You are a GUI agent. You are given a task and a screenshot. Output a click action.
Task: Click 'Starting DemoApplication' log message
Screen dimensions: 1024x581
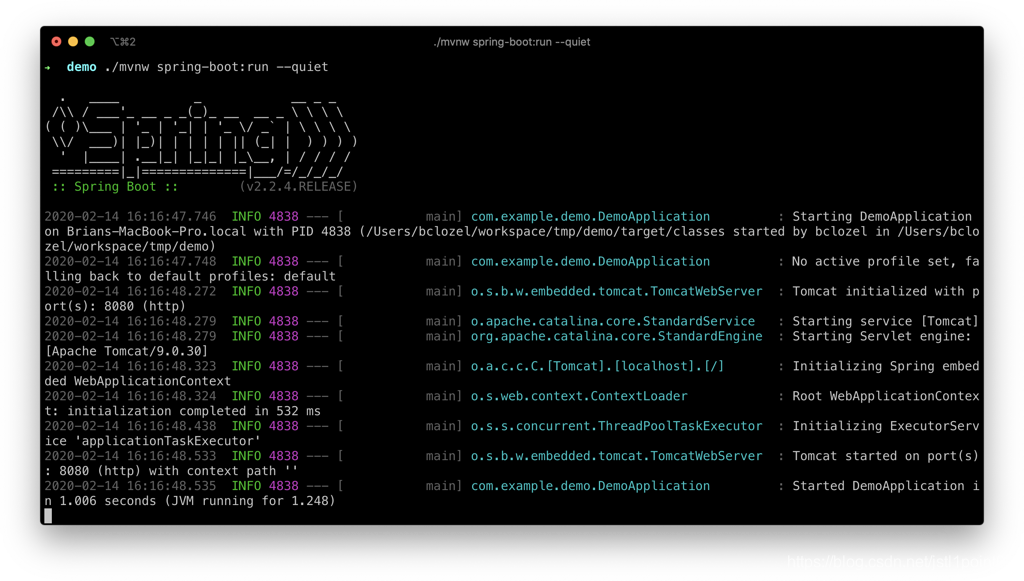click(882, 217)
